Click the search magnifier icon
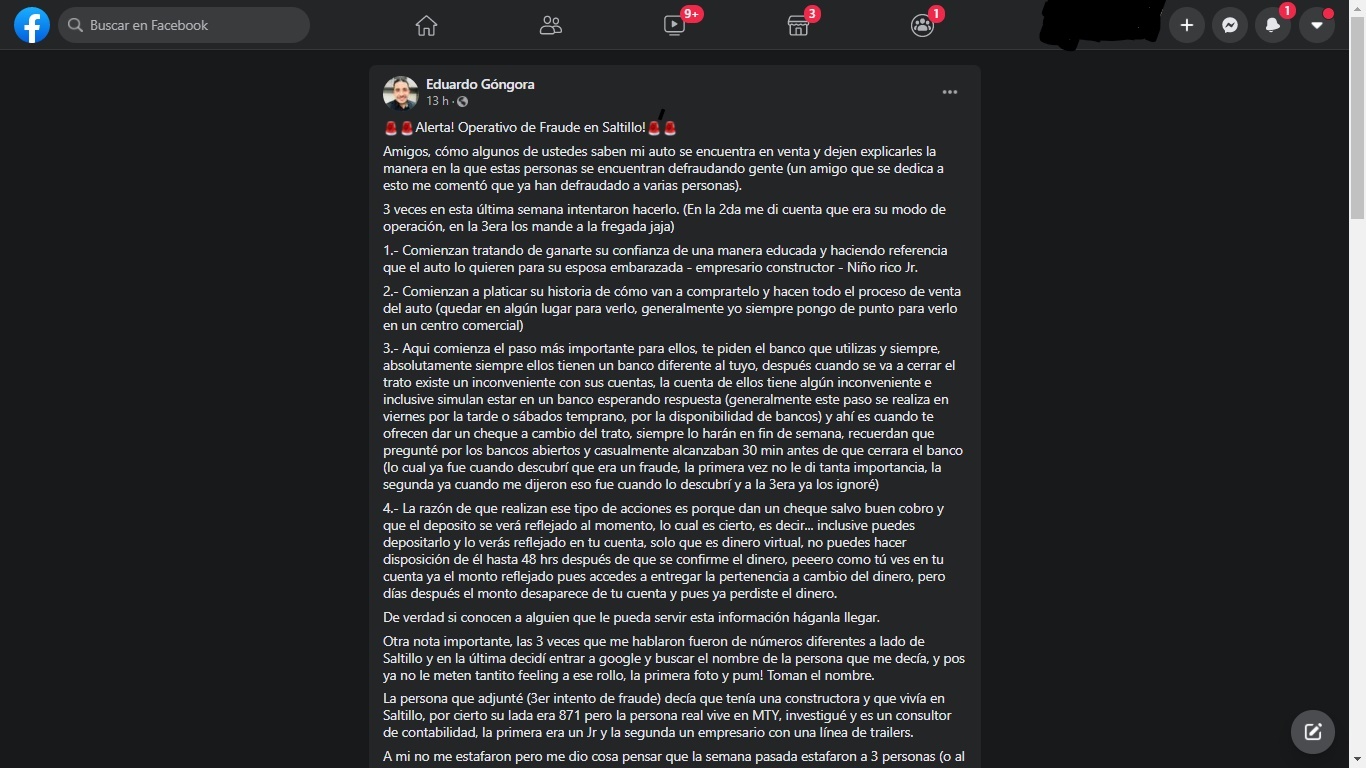Screen dimensions: 1366x768 coord(75,25)
